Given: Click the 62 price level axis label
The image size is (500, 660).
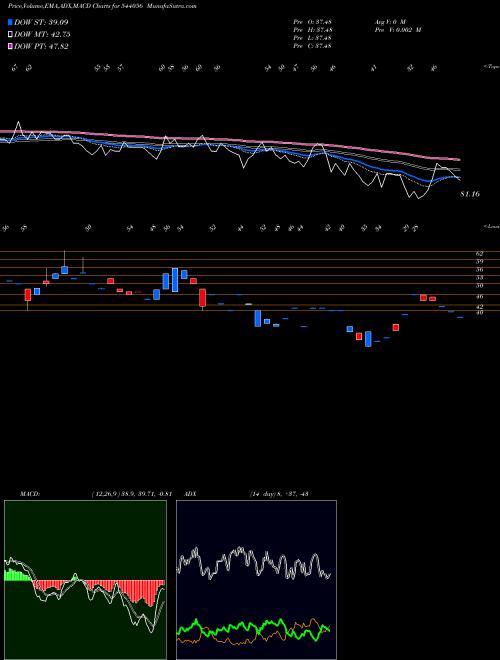Looking at the screenshot, I should 479,253.
